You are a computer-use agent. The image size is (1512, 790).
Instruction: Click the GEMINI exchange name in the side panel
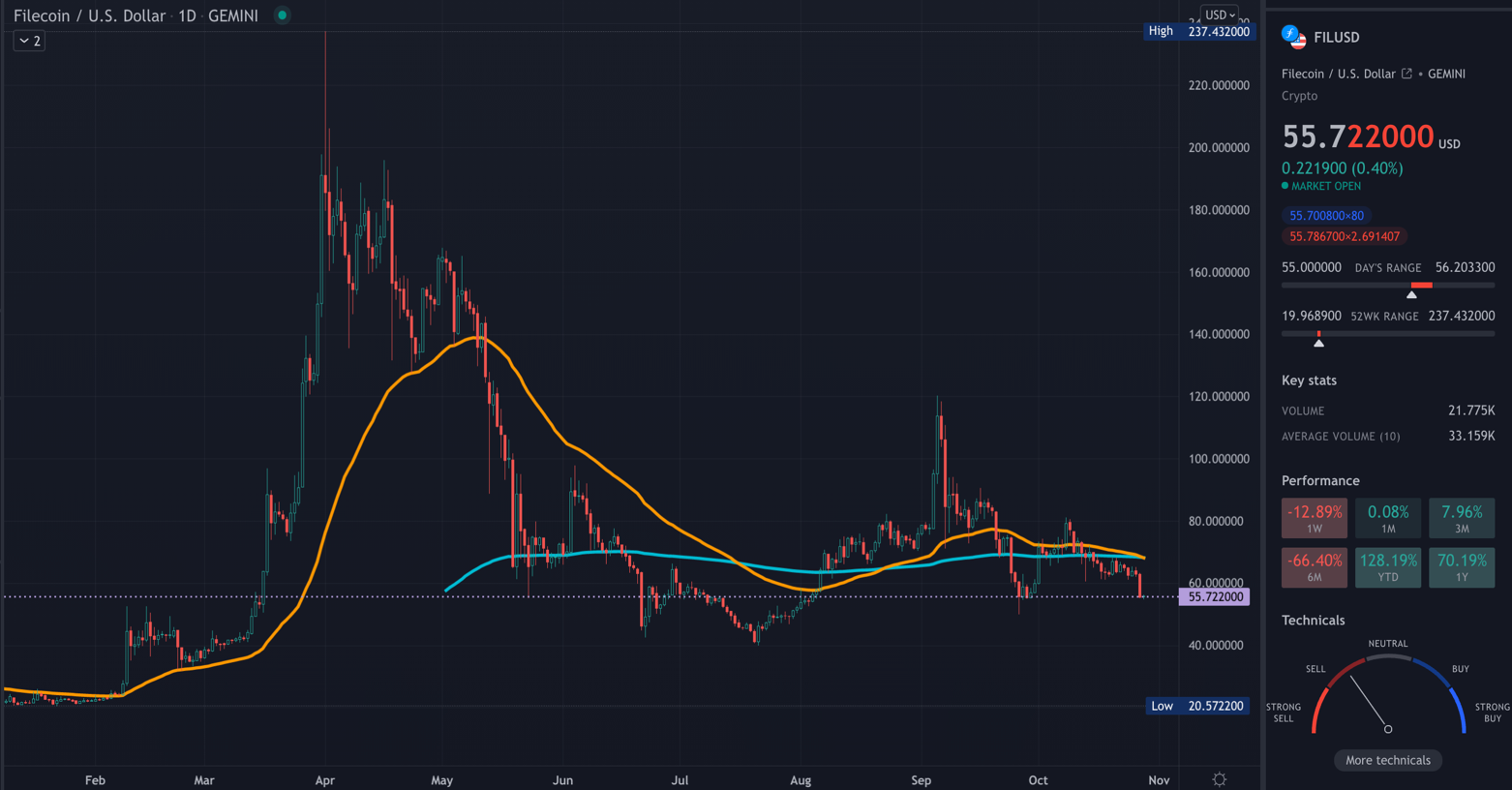(x=1446, y=74)
